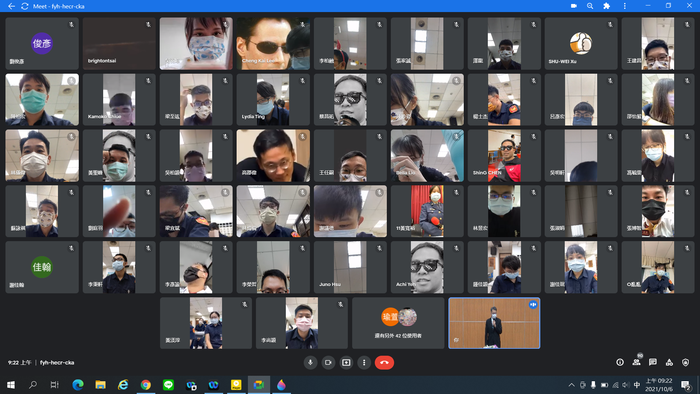Switch to Google Chrome on the taskbar

(x=146, y=385)
